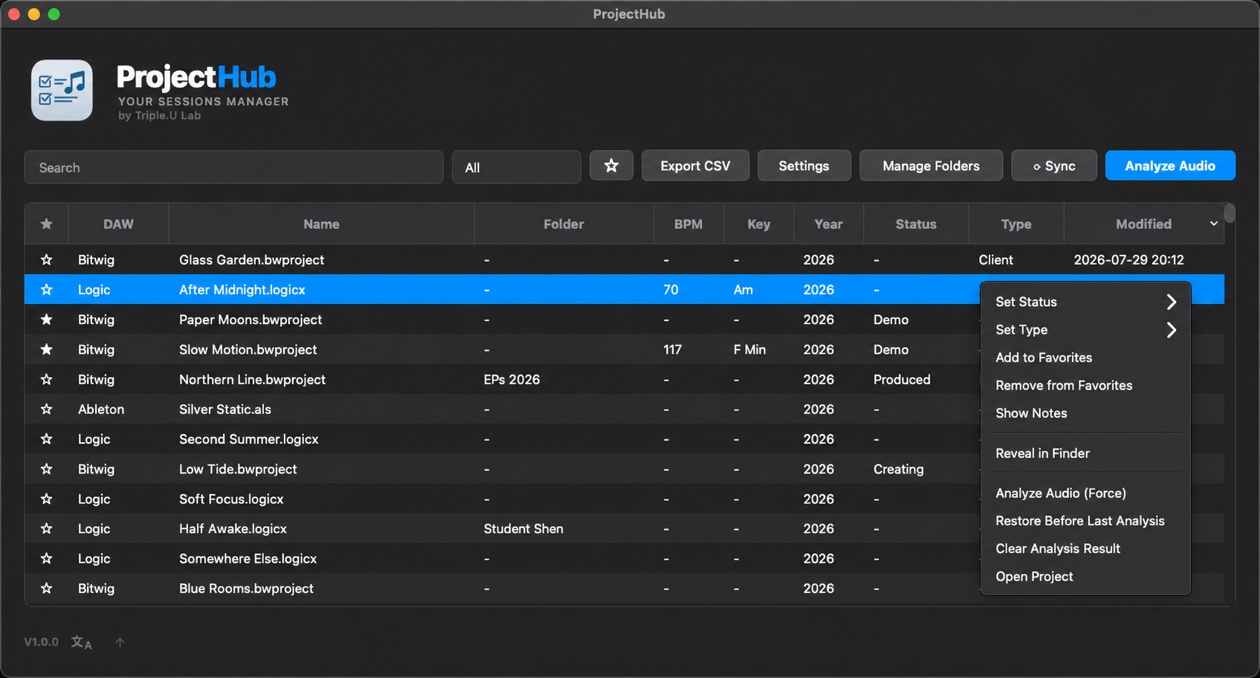Expand the Set Status submenu arrow

click(1171, 302)
